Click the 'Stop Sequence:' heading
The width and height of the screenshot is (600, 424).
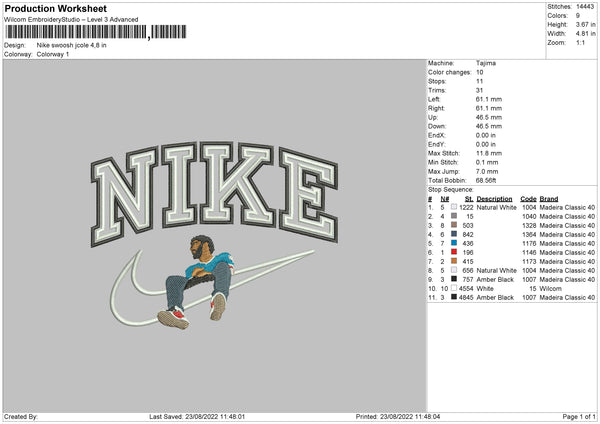coord(451,190)
